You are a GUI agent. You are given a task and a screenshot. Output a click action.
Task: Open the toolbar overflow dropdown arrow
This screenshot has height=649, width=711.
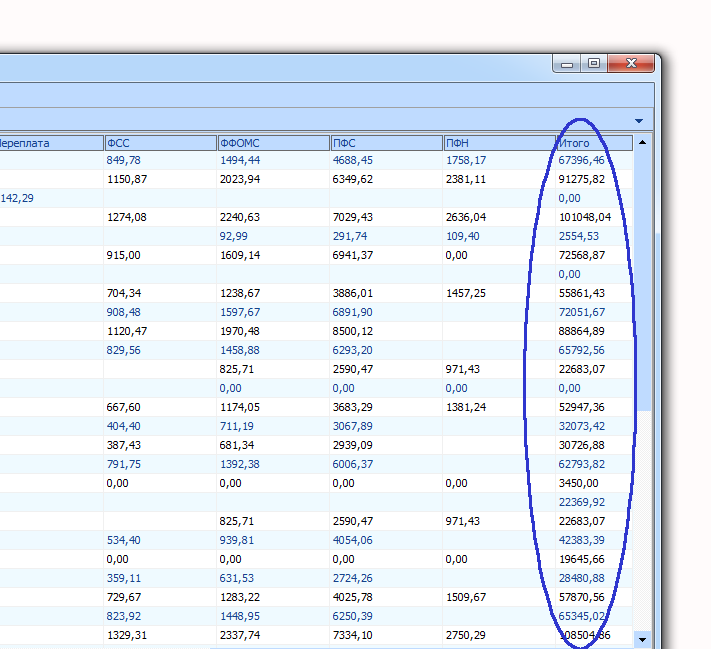tap(639, 121)
